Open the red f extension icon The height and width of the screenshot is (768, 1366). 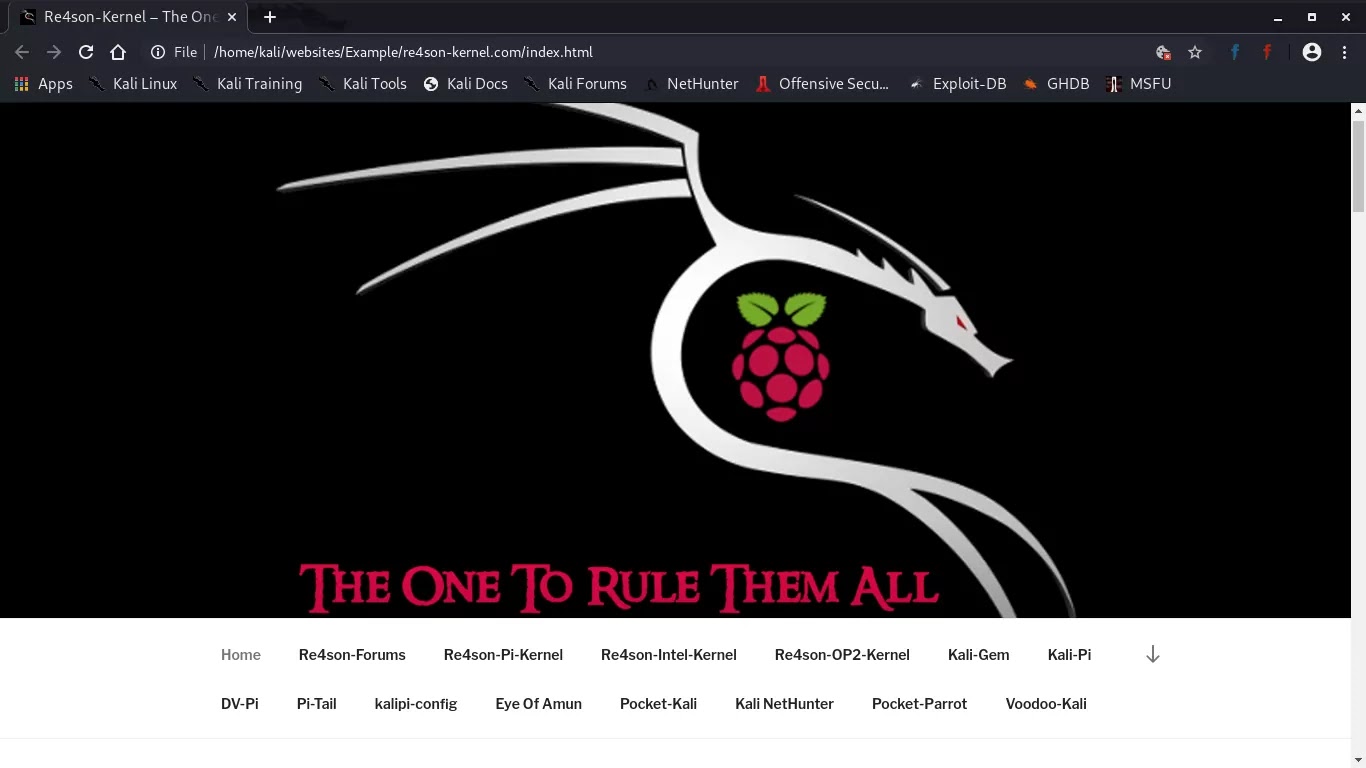click(1267, 52)
